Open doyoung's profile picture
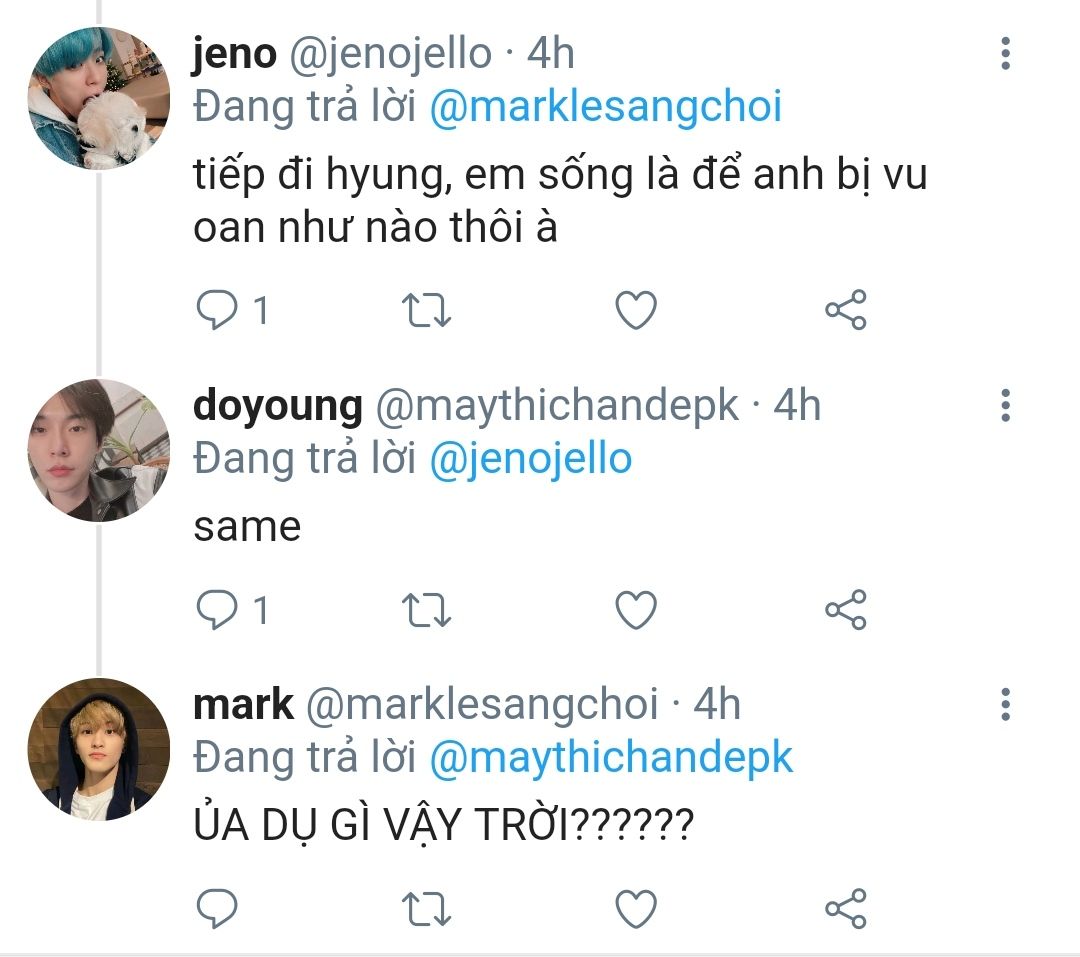The height and width of the screenshot is (957, 1080). coord(97,450)
